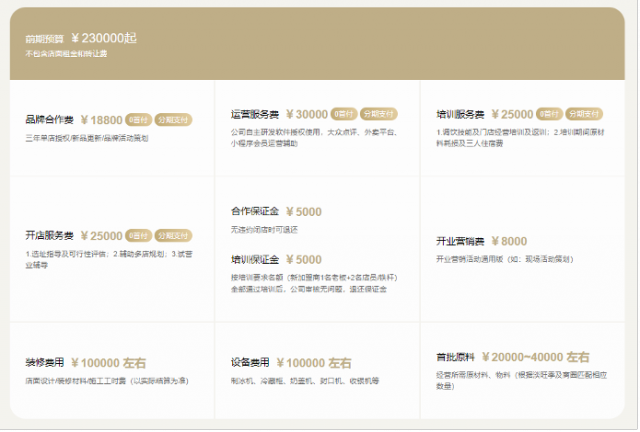Click the 0首付 badge beside 品牌合作费
Image resolution: width=640 pixels, height=432 pixels.
coord(138,119)
